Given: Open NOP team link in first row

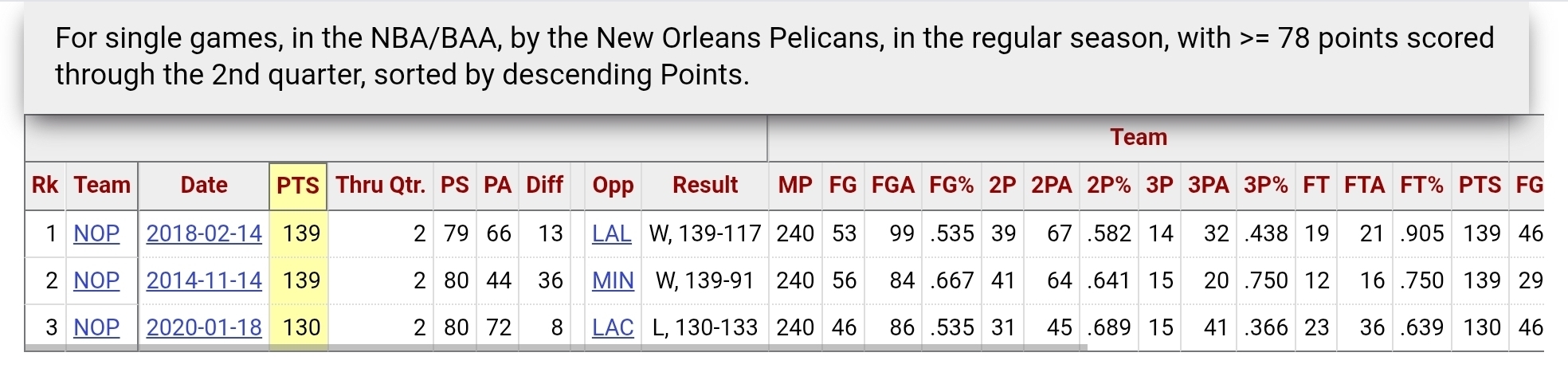Looking at the screenshot, I should point(96,233).
